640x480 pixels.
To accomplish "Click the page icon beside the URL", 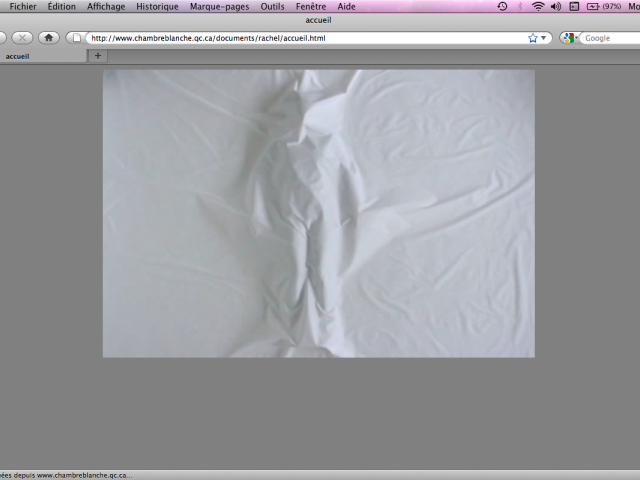I will coord(76,38).
